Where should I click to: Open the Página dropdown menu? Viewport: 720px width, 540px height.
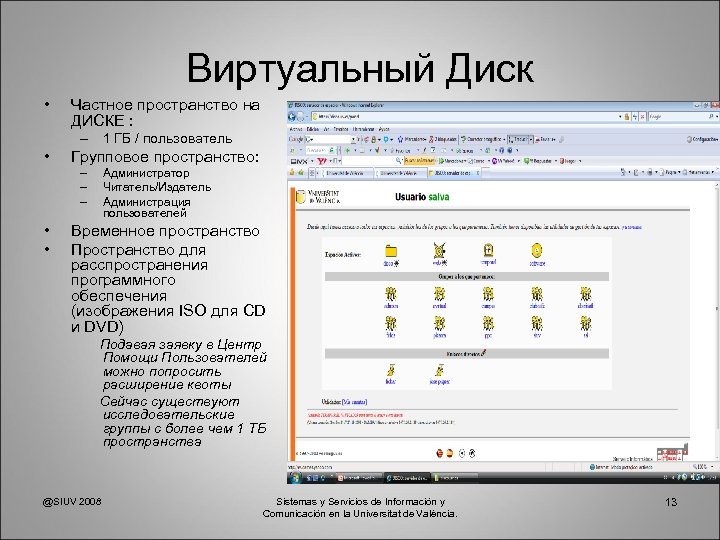[x=669, y=173]
